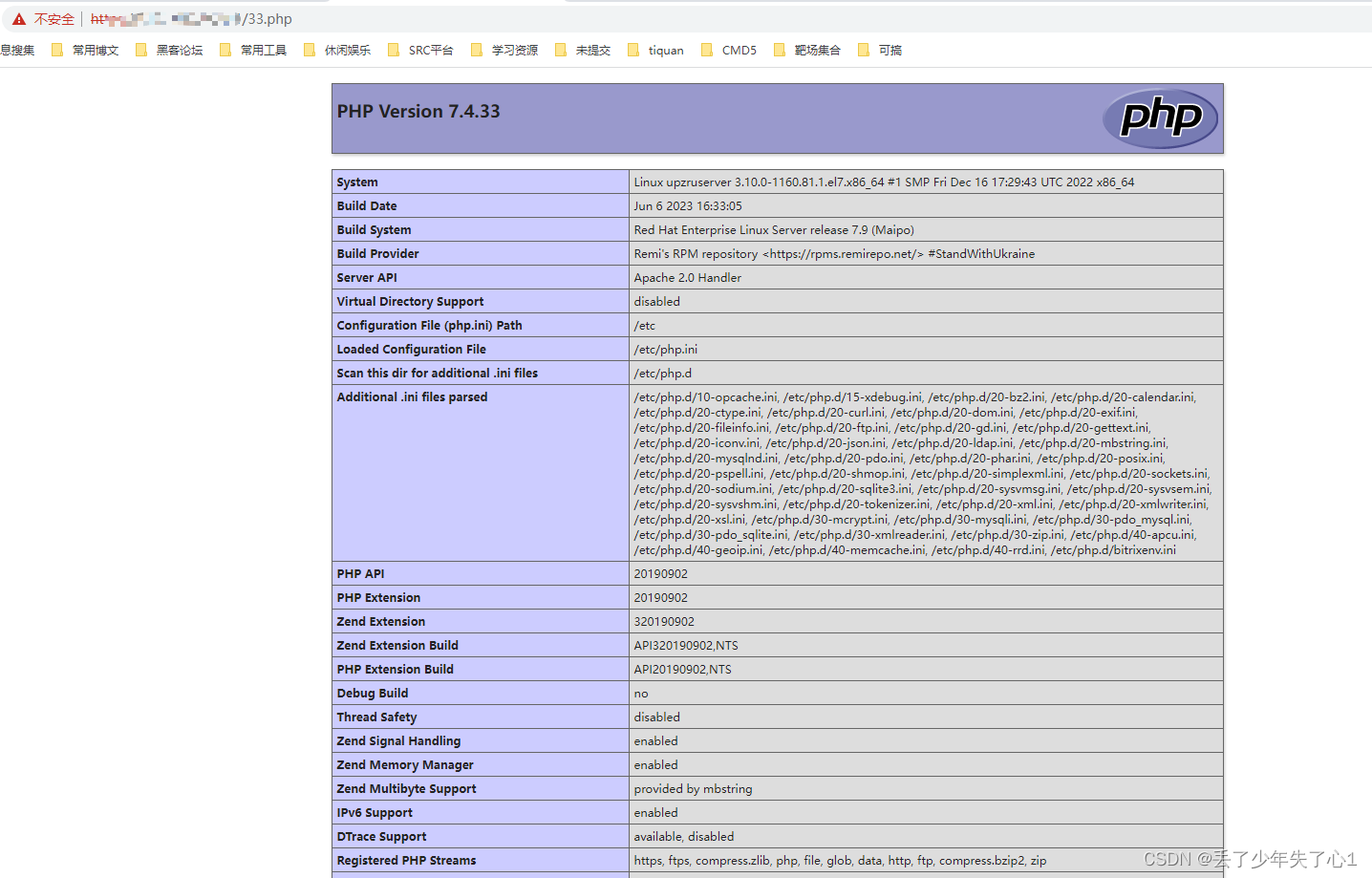
Task: Click the folder icon of the 黑客论坛 bookmark
Action: [x=141, y=51]
